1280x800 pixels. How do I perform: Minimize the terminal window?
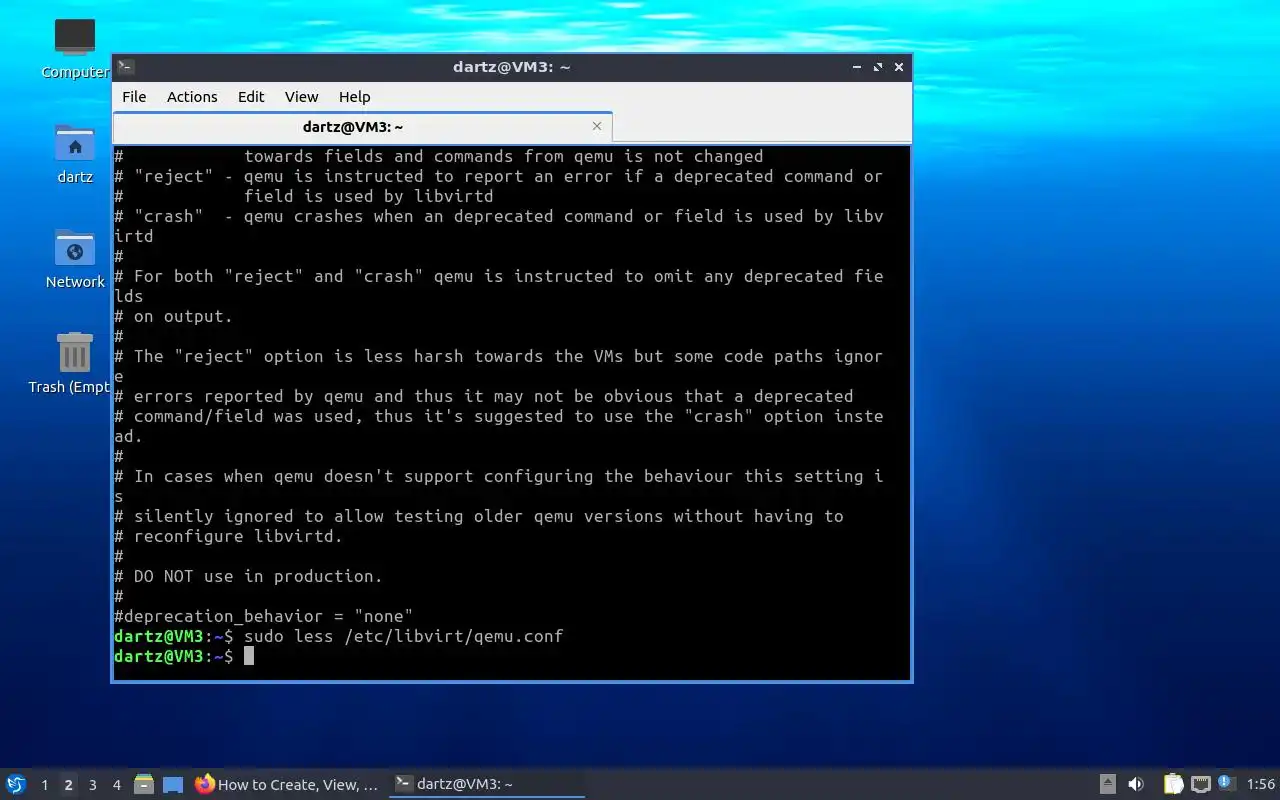pos(857,67)
